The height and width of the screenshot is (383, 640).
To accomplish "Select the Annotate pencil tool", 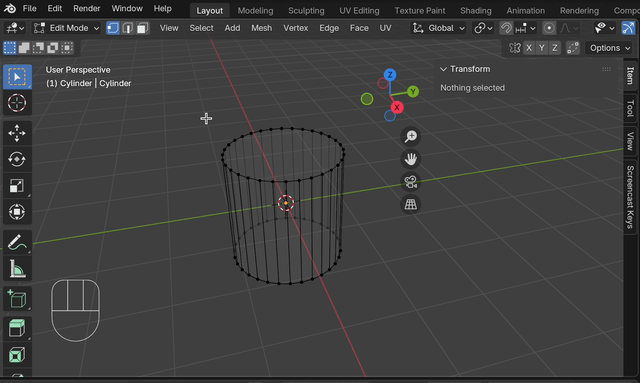I will 17,242.
